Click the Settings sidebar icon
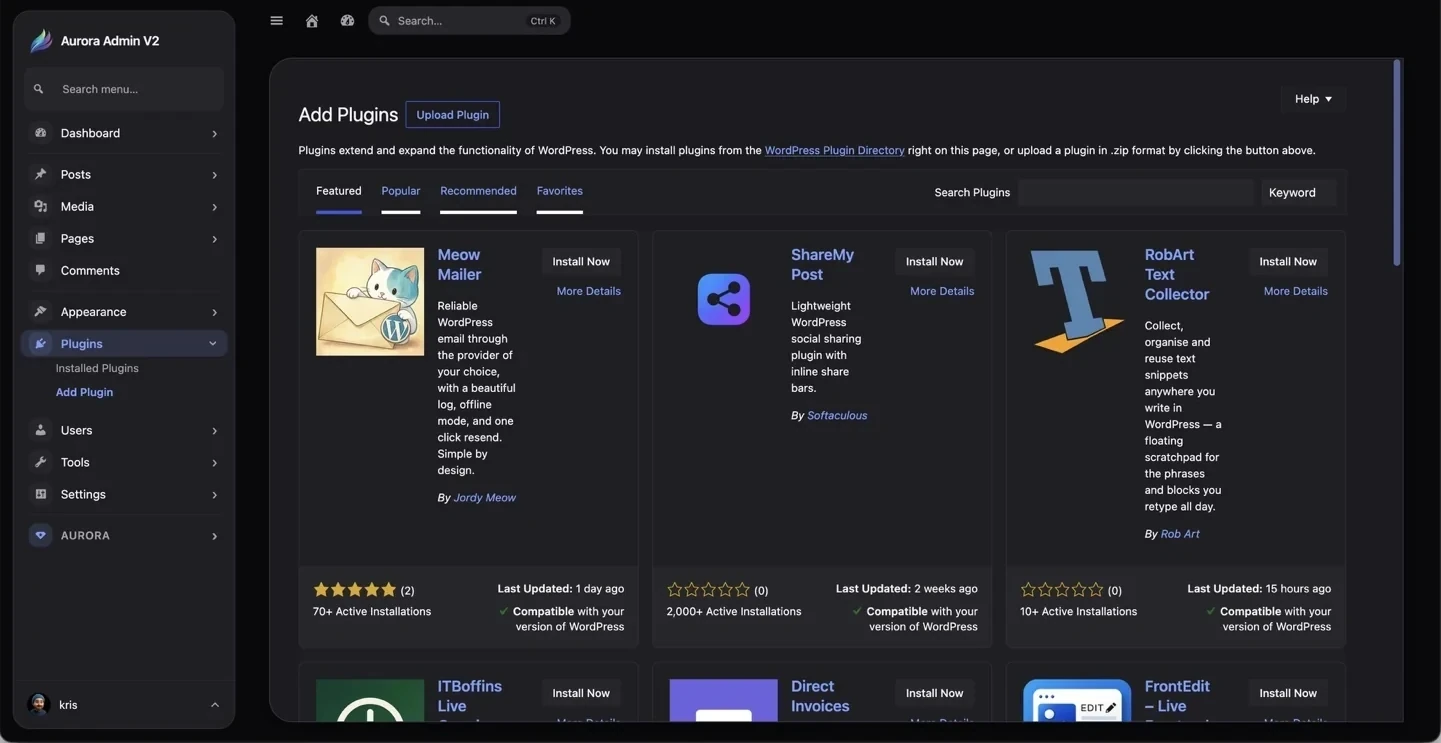Image resolution: width=1441 pixels, height=743 pixels. coord(40,494)
